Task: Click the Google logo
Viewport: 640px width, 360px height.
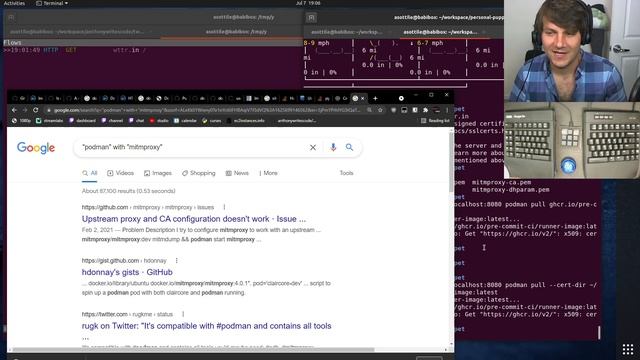Action: (x=36, y=148)
